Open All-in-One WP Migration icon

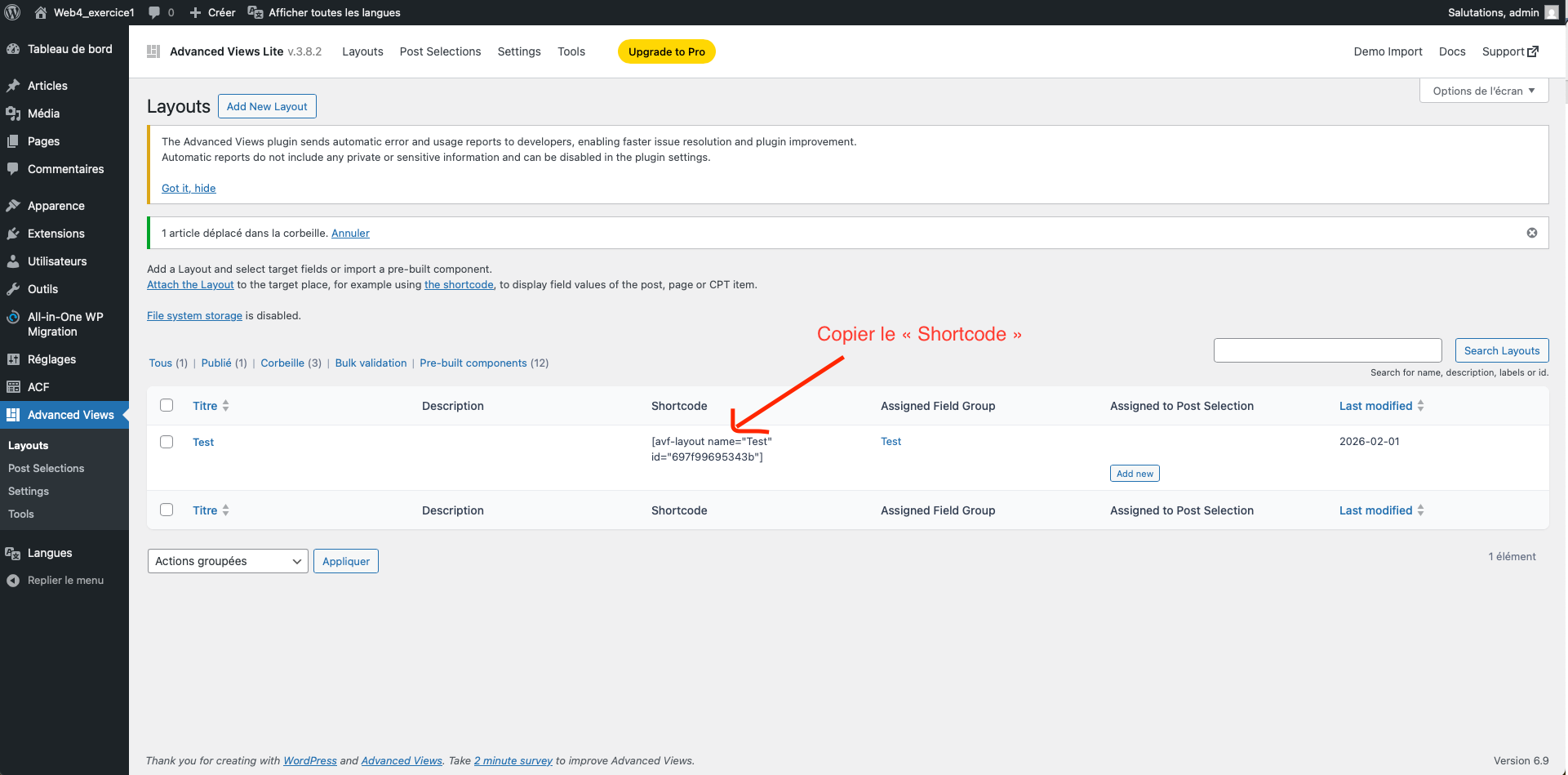coord(13,318)
